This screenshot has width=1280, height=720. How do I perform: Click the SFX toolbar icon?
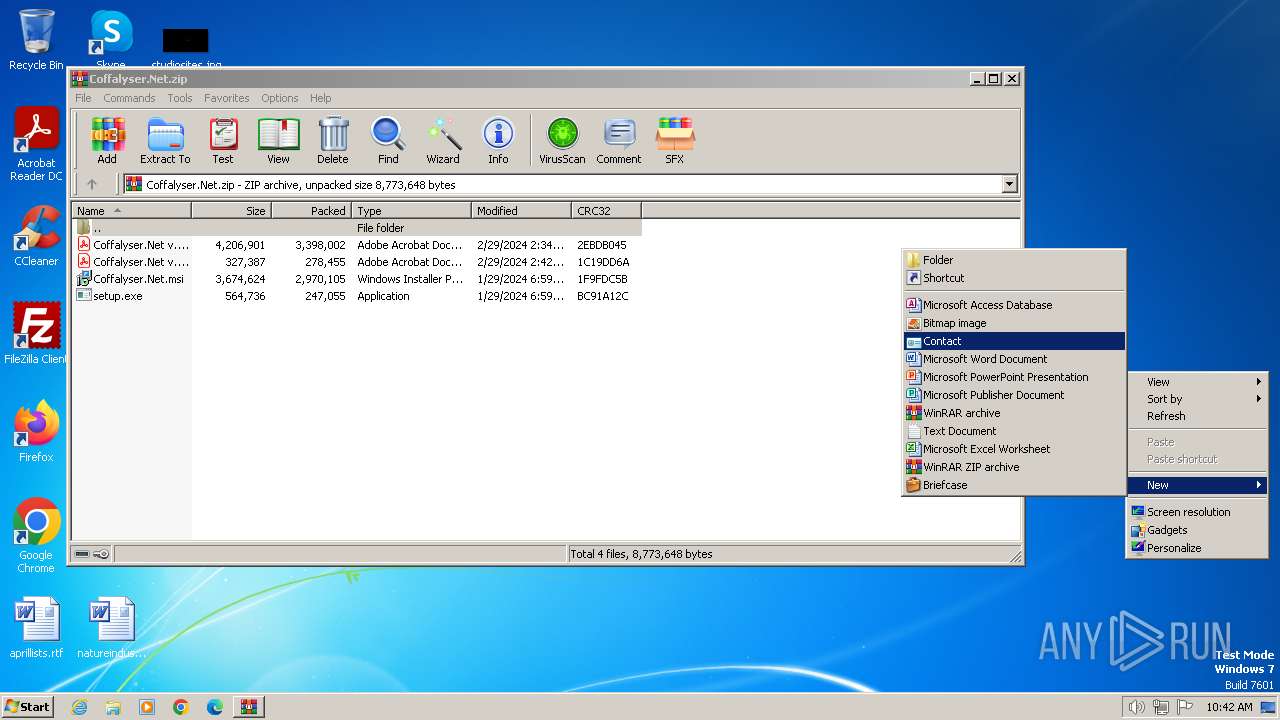point(675,141)
